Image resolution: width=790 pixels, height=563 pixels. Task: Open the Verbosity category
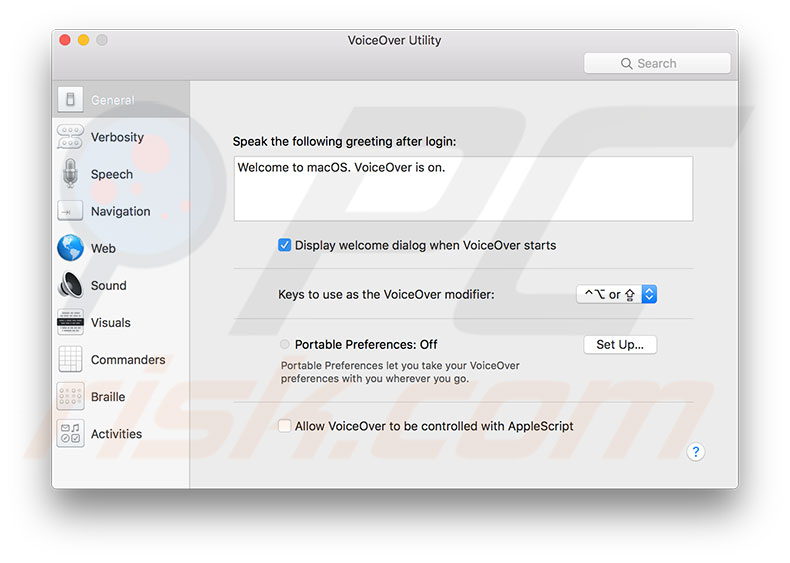coord(117,137)
